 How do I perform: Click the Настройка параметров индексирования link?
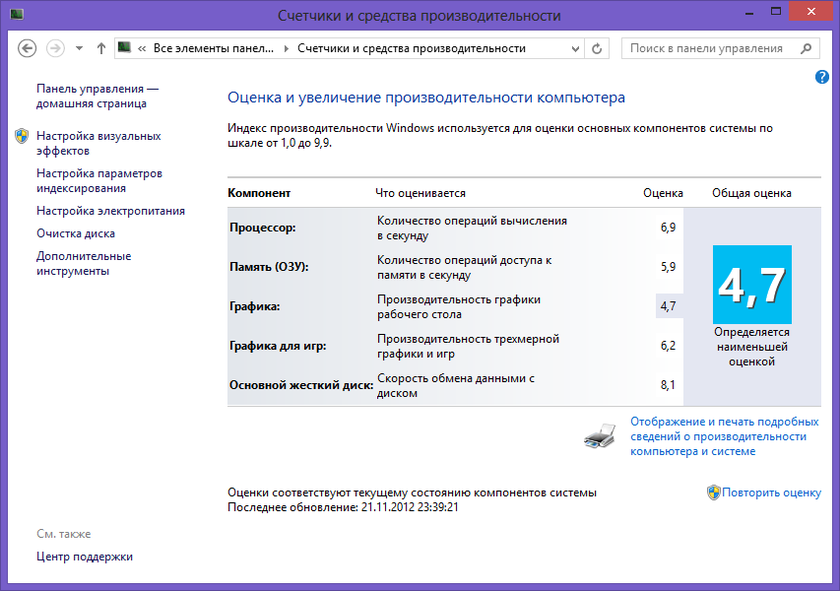pos(99,180)
